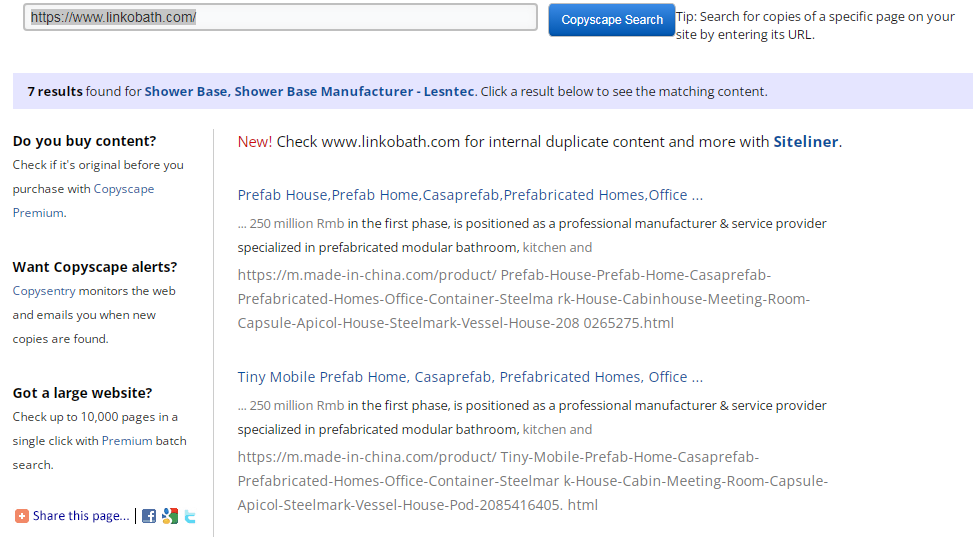Click the Tiny-Mobile-Prefab-Home made-in-china URL

tap(532, 481)
